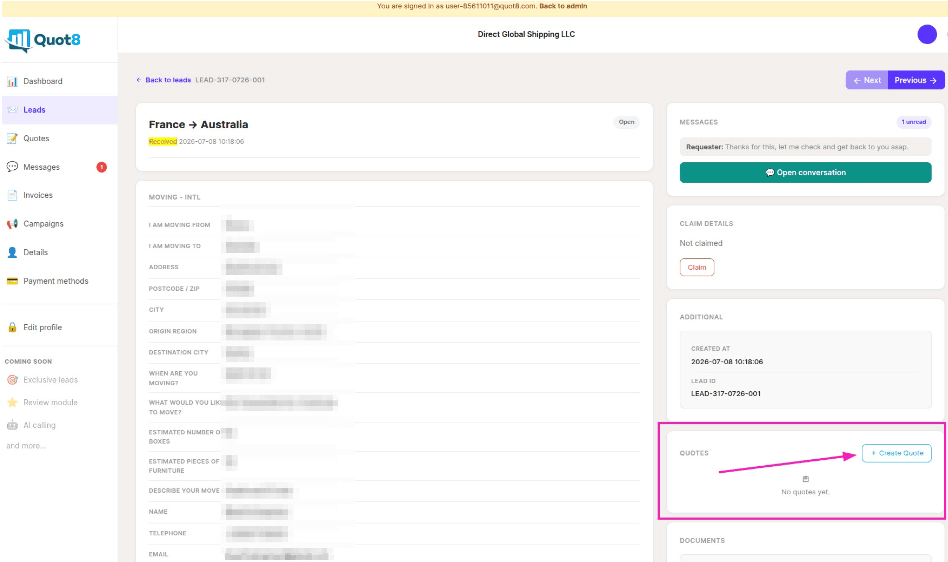Open conversation with the requester

(805, 172)
